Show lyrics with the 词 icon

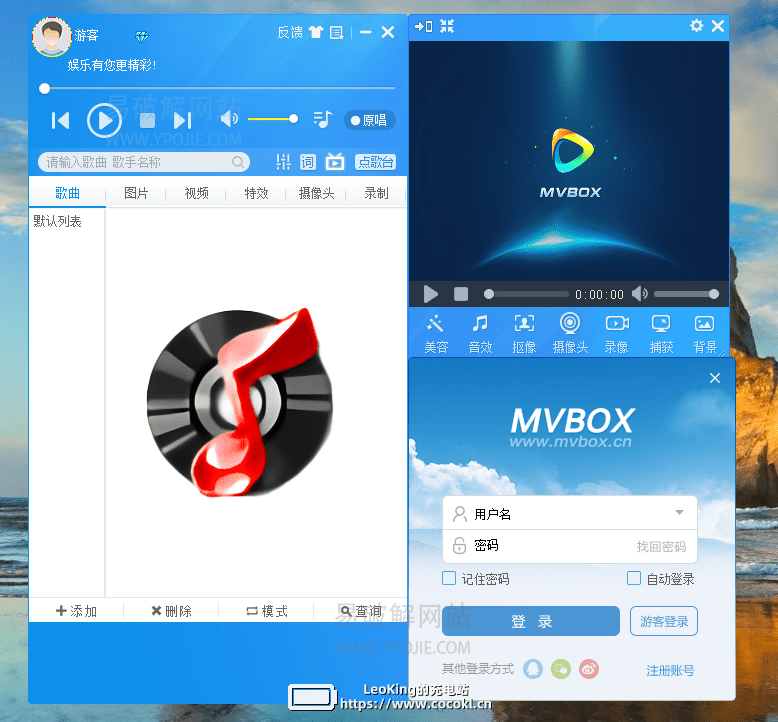(308, 162)
